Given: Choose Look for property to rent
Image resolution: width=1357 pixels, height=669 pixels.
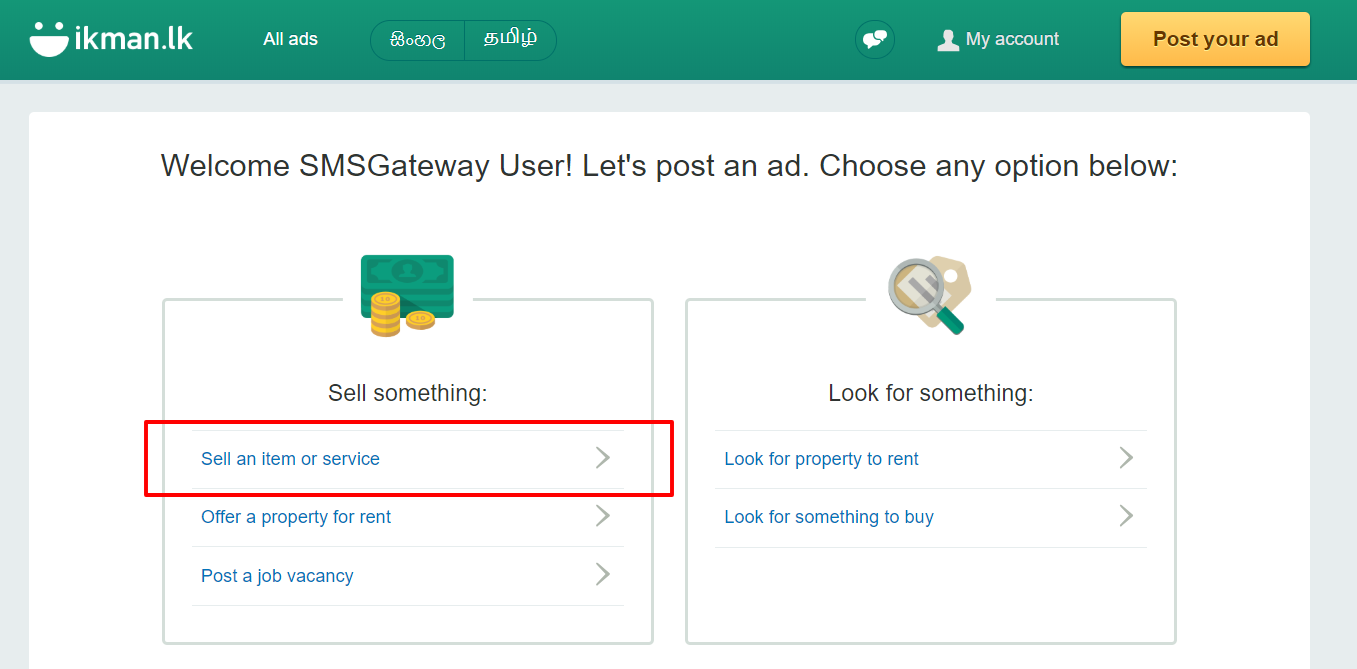Looking at the screenshot, I should tap(930, 459).
